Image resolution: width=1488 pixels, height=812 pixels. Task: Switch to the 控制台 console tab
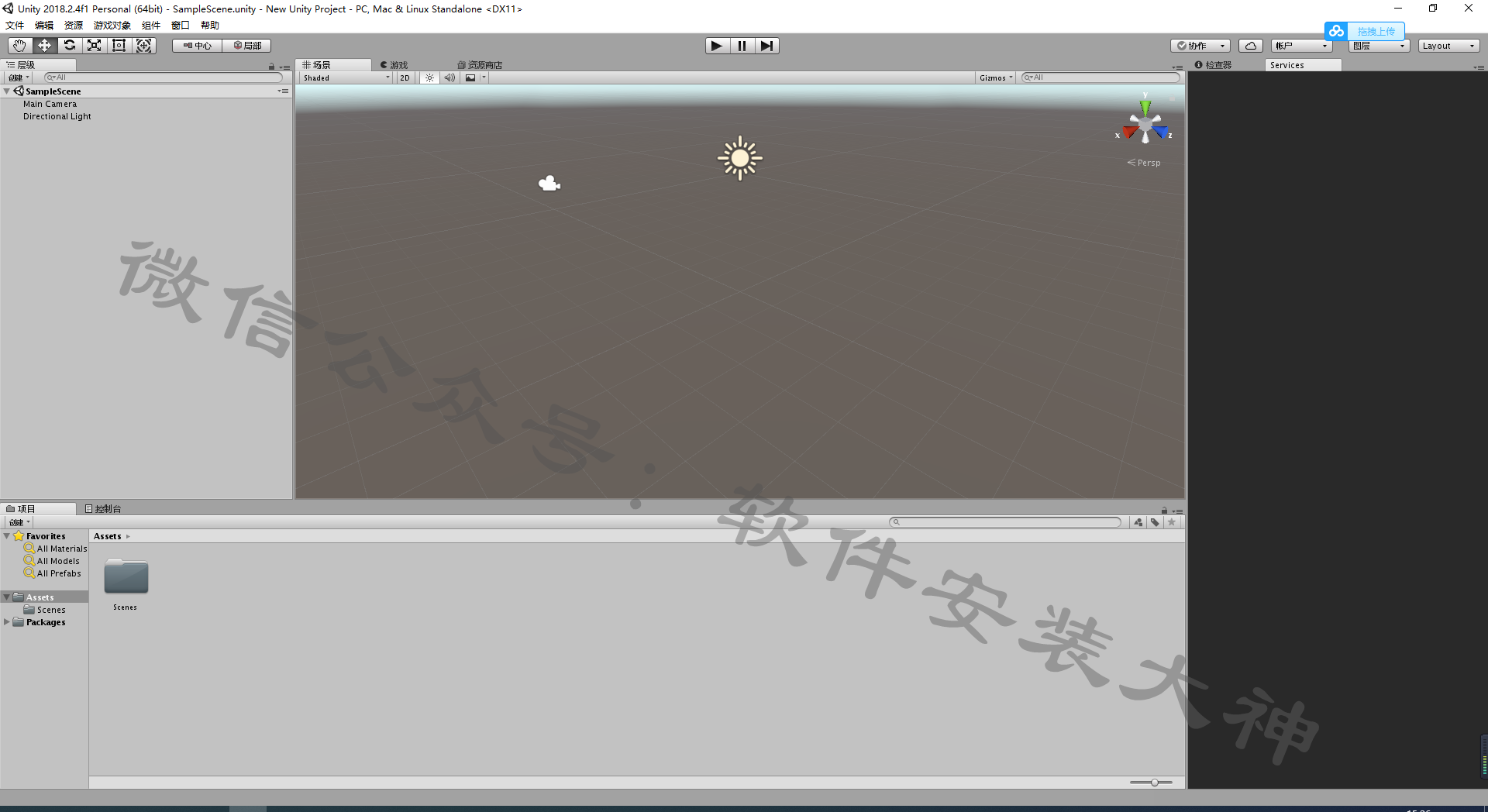(103, 509)
